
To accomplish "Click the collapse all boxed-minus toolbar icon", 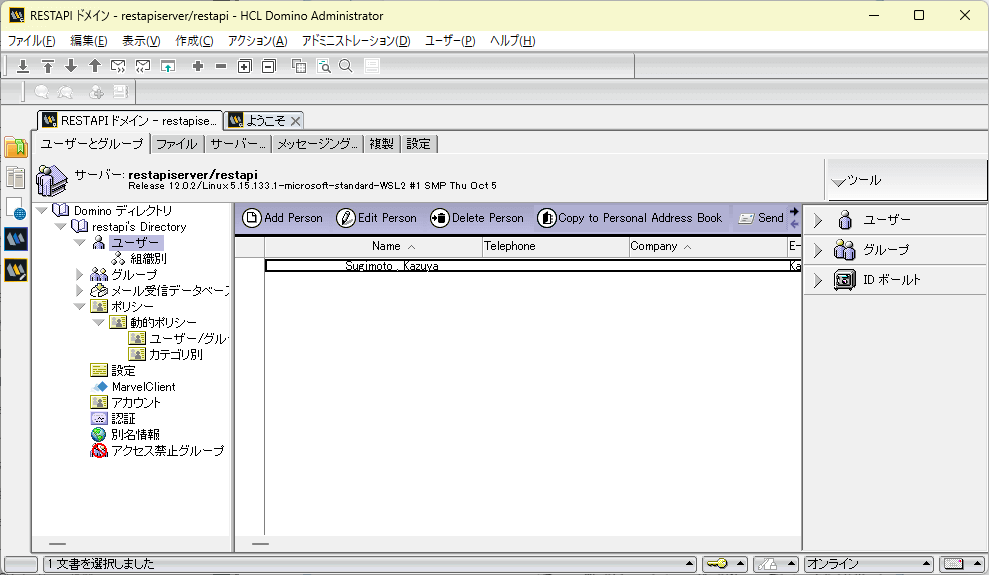I will point(269,66).
